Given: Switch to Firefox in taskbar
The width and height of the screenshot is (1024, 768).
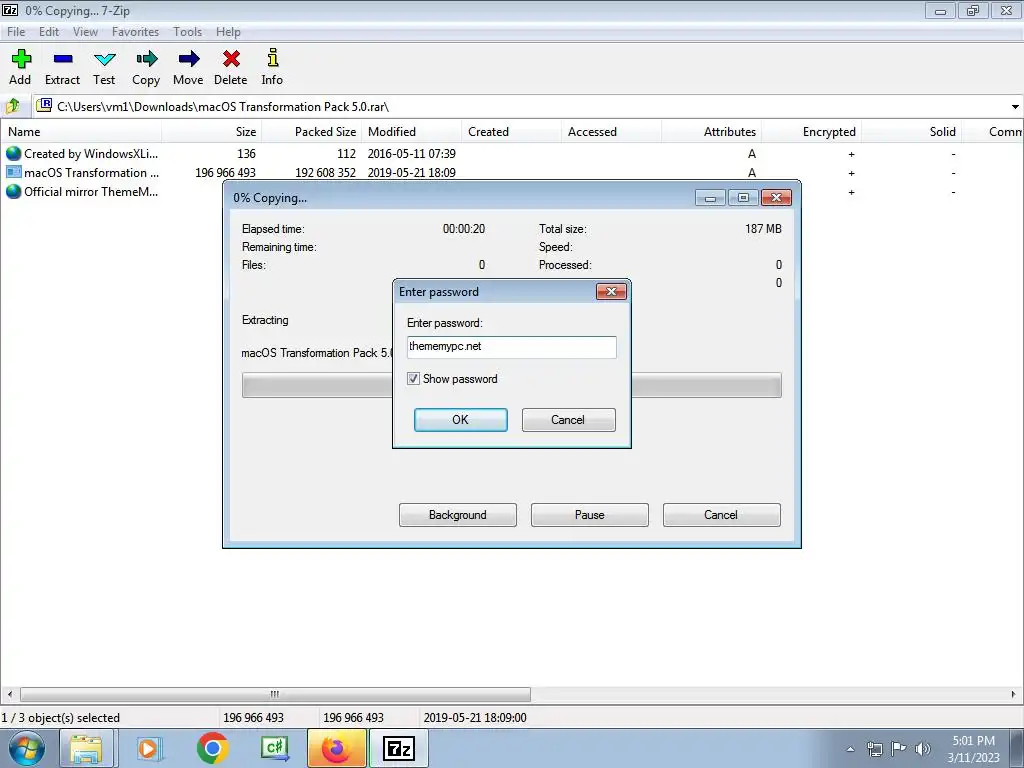Looking at the screenshot, I should [336, 748].
